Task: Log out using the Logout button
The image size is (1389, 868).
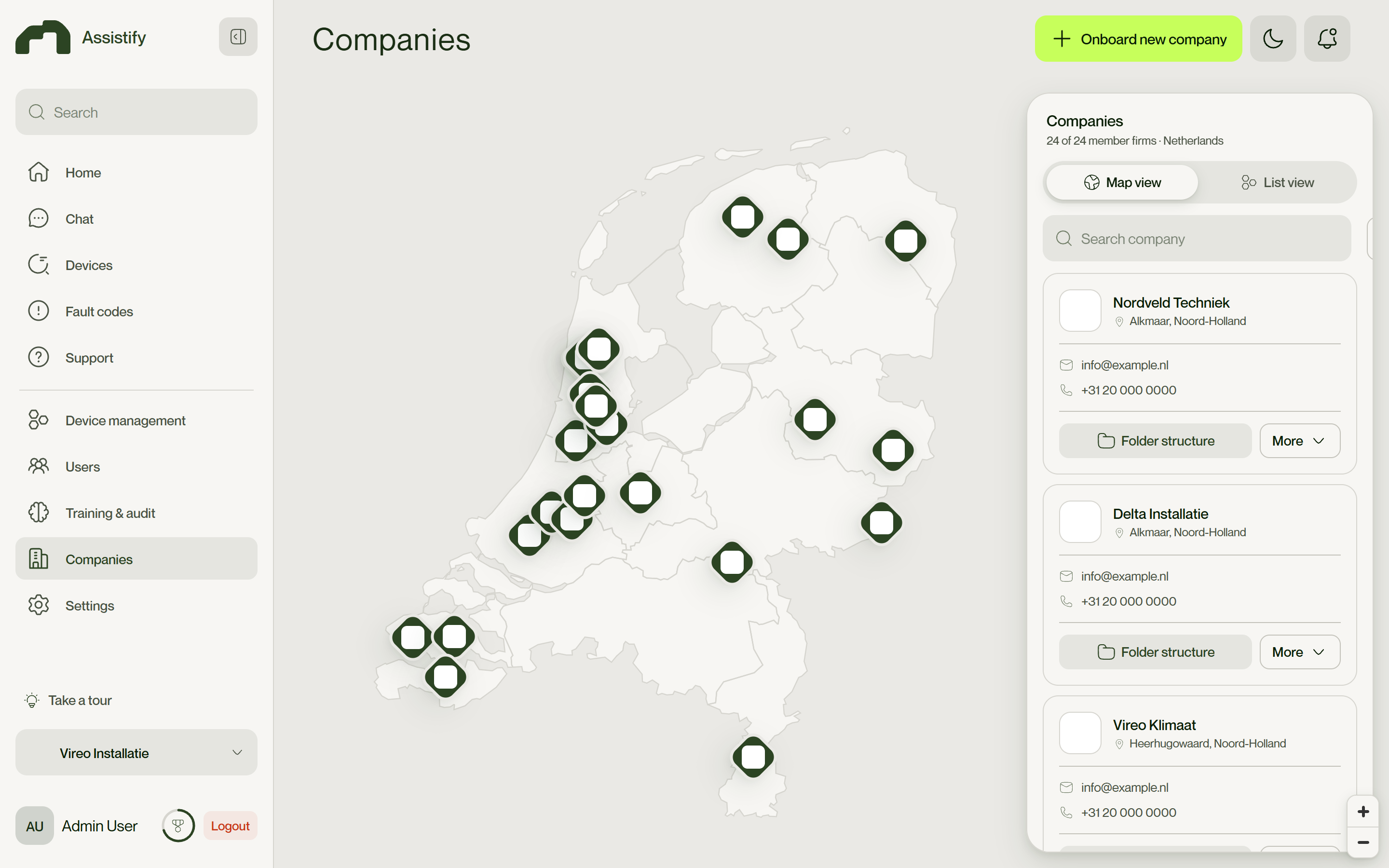Action: (230, 826)
